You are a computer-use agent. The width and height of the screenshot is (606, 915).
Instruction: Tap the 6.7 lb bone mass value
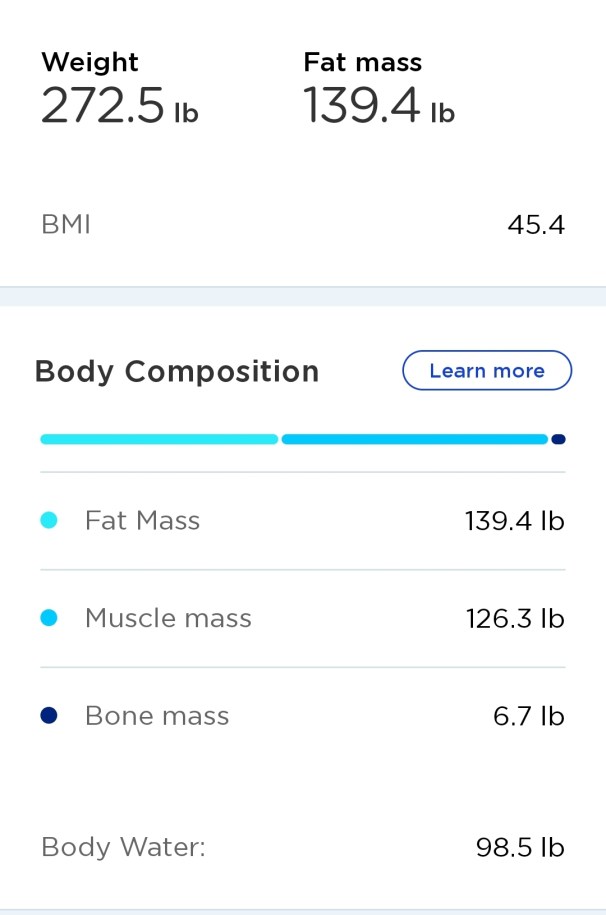tap(529, 716)
